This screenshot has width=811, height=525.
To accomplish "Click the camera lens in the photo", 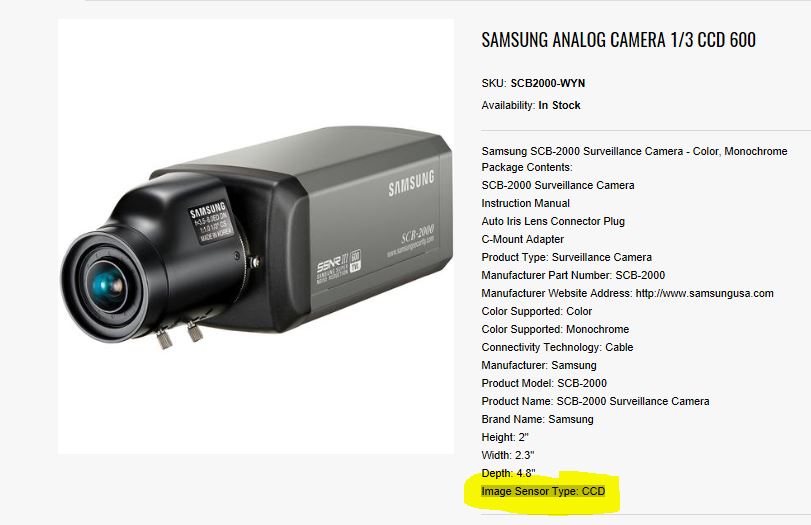I will [x=108, y=286].
